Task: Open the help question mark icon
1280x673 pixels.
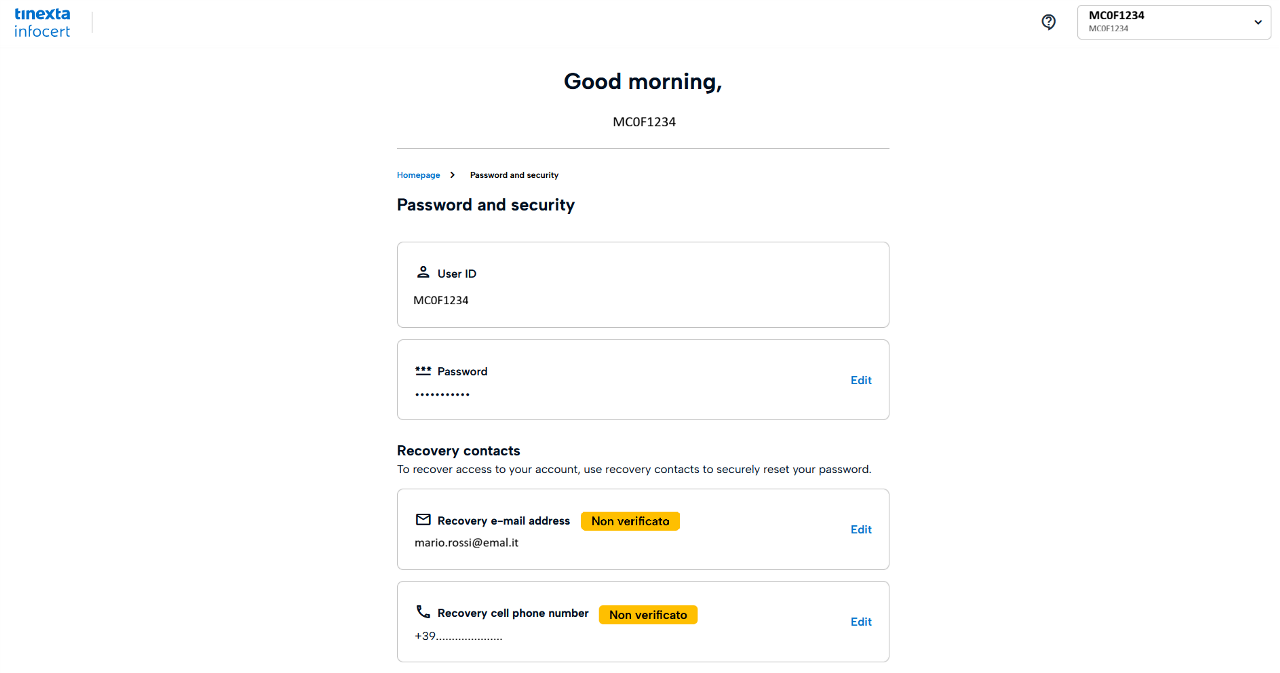Action: tap(1048, 22)
